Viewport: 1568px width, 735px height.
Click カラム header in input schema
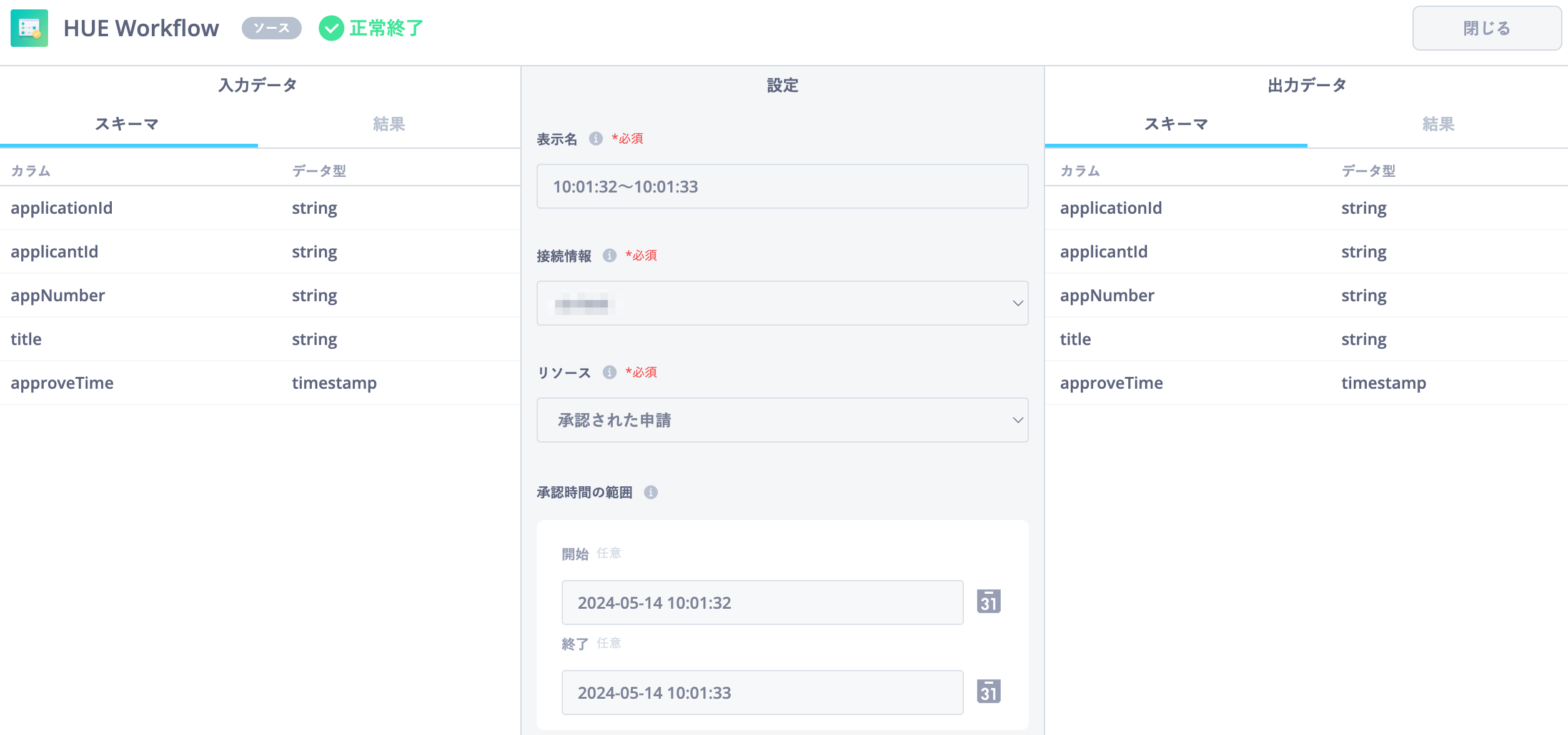click(31, 171)
